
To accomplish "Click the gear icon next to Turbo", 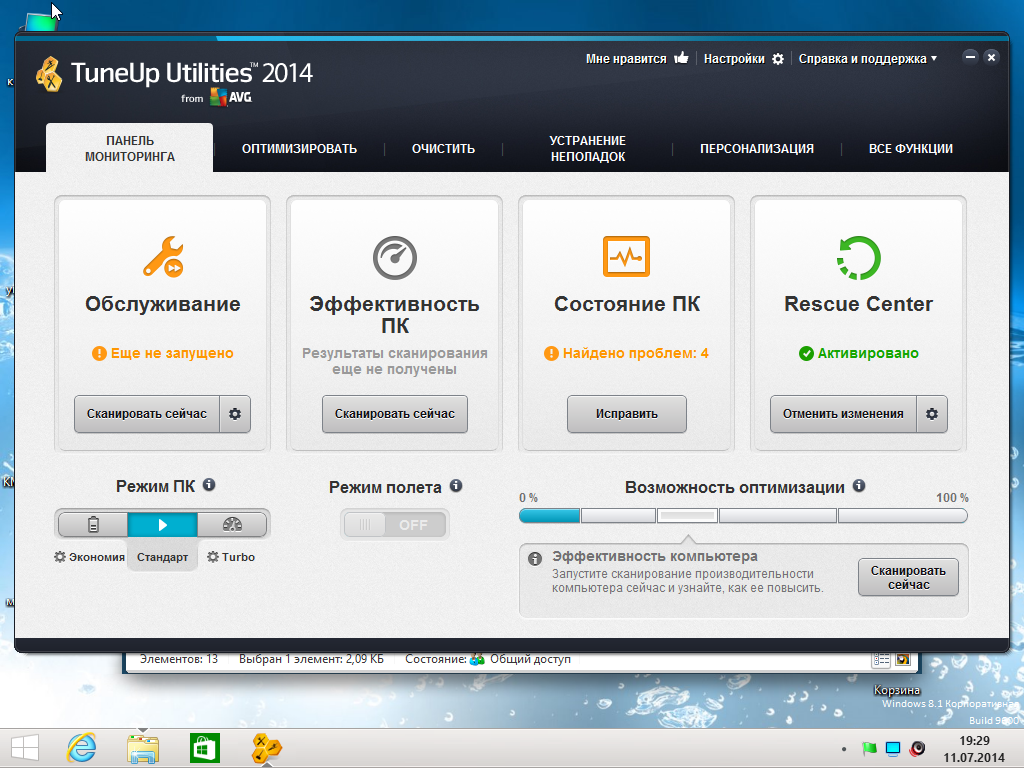I will 213,557.
